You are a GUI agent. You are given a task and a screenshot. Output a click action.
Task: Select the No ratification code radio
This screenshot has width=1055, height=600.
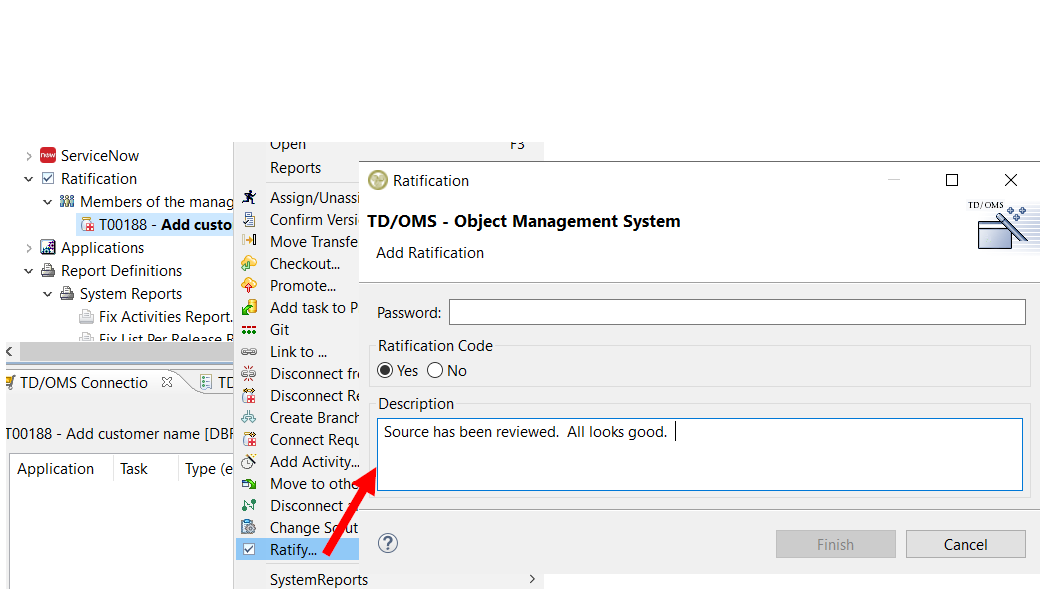(435, 371)
